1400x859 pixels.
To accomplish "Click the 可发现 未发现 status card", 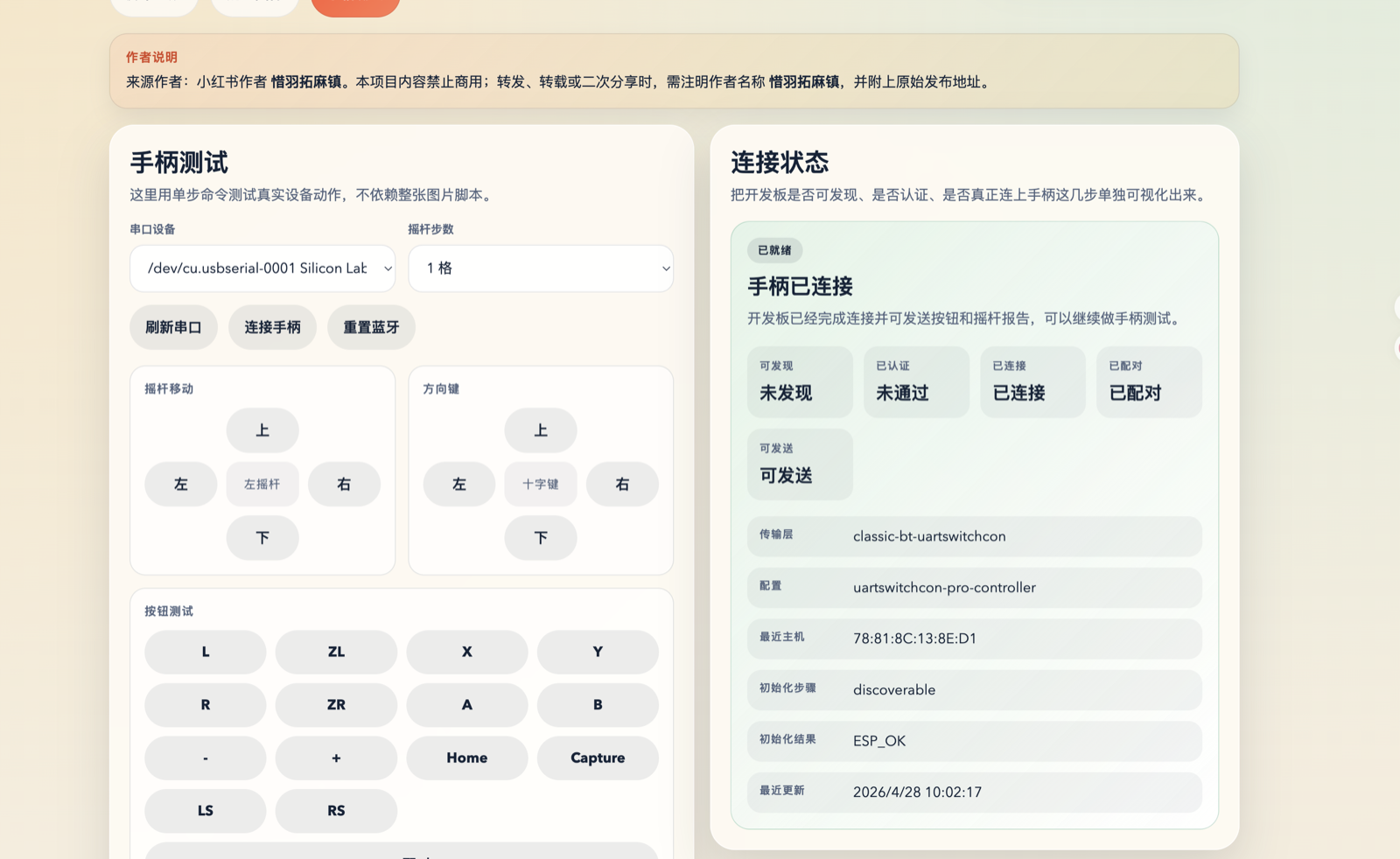I will (x=800, y=381).
